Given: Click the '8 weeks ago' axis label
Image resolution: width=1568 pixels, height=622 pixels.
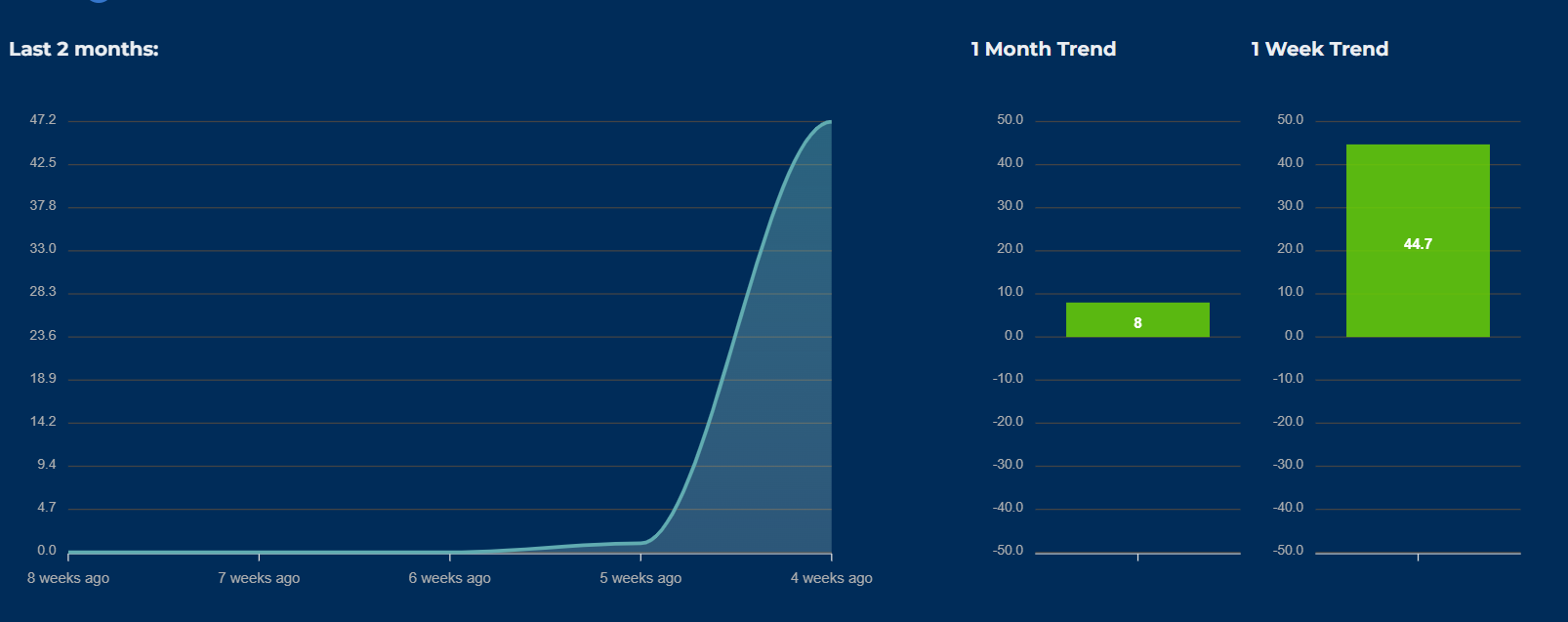Looking at the screenshot, I should click(x=68, y=578).
